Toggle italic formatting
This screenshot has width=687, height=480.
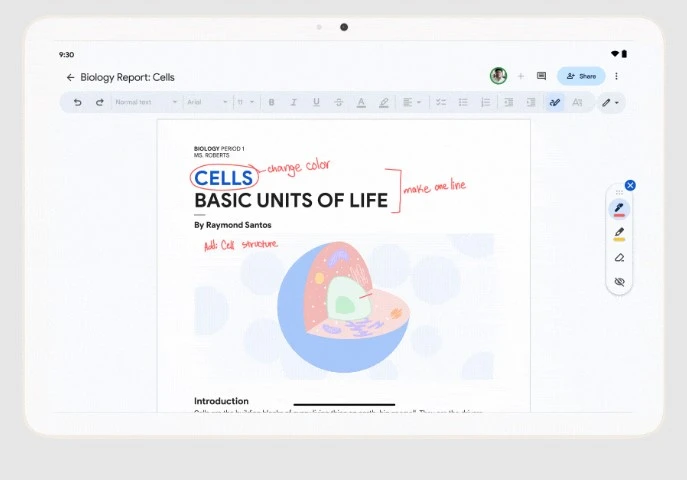293,102
